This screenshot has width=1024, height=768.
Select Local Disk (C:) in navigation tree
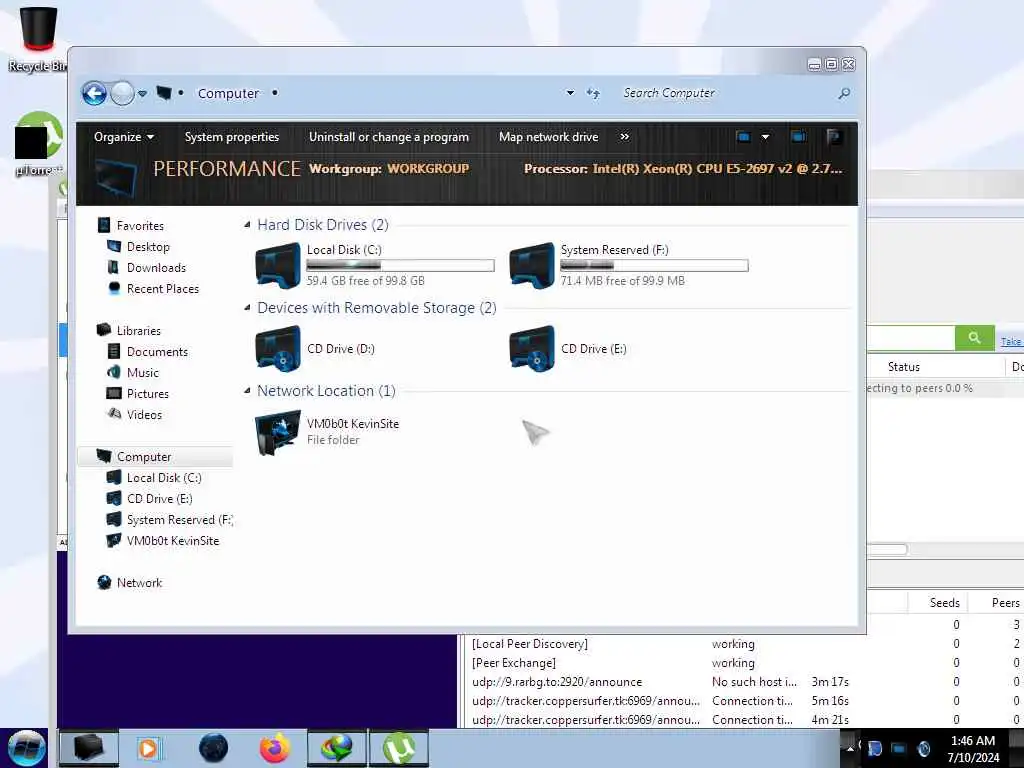(x=164, y=478)
